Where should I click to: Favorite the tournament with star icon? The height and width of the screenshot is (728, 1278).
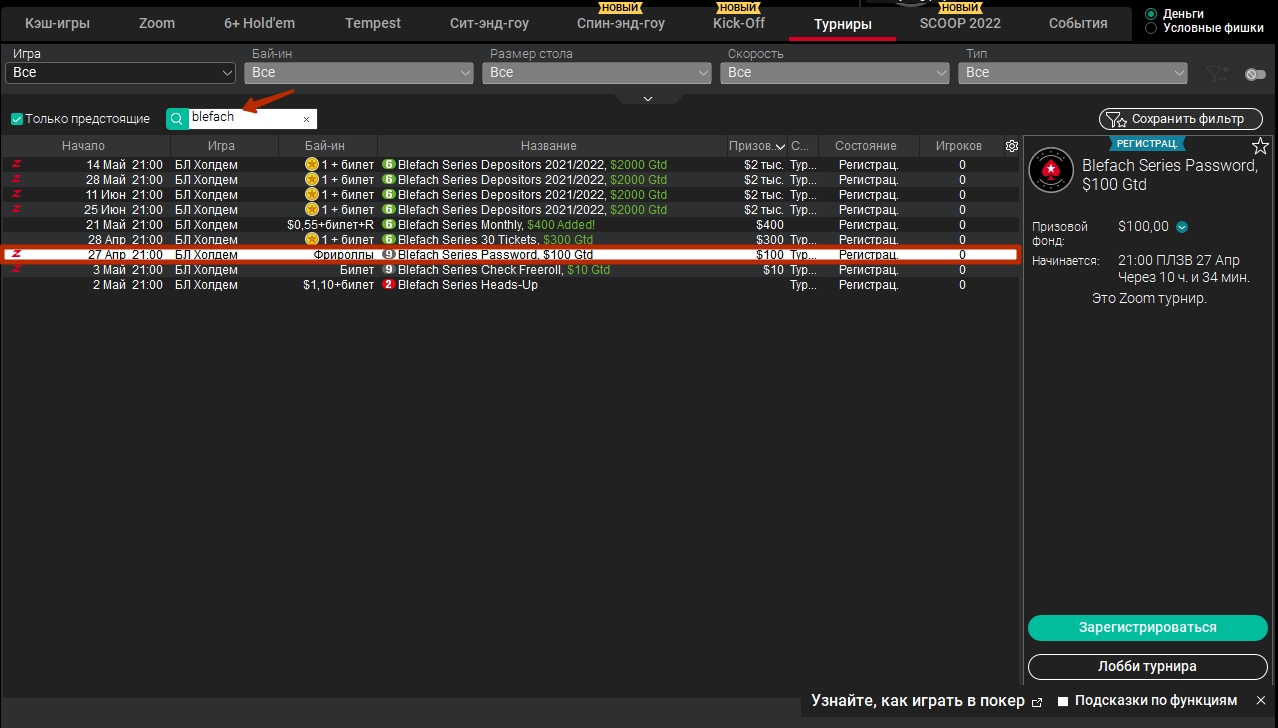point(1260,147)
